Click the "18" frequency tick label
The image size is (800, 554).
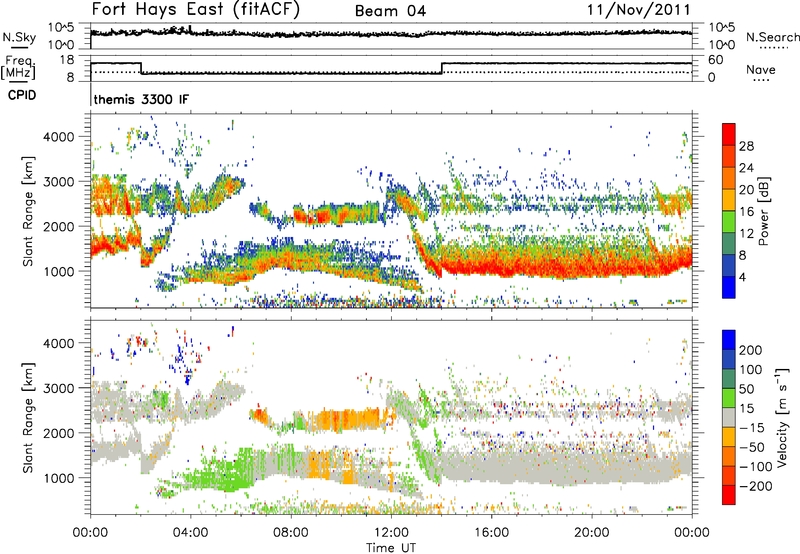click(67, 60)
